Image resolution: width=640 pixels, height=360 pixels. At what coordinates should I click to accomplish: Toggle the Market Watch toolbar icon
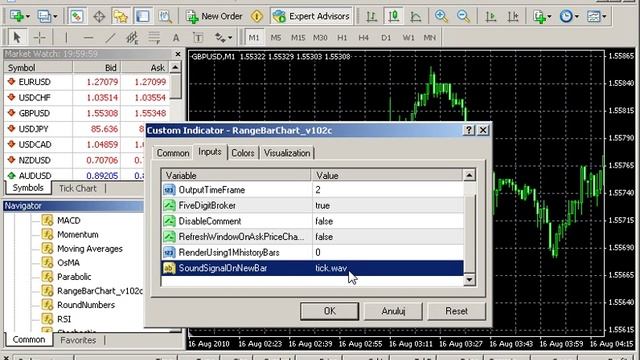pos(77,16)
